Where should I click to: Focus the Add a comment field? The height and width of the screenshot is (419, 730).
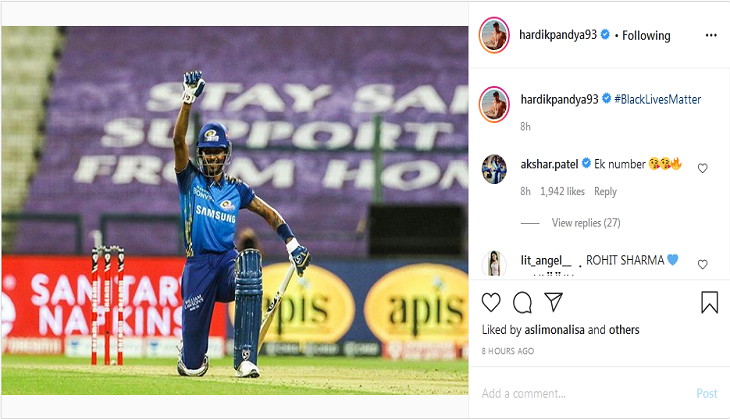click(582, 394)
